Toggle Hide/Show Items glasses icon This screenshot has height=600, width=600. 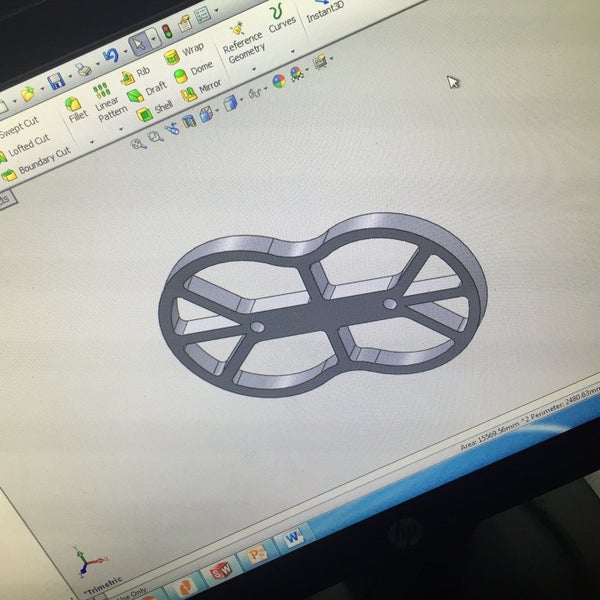(x=255, y=93)
